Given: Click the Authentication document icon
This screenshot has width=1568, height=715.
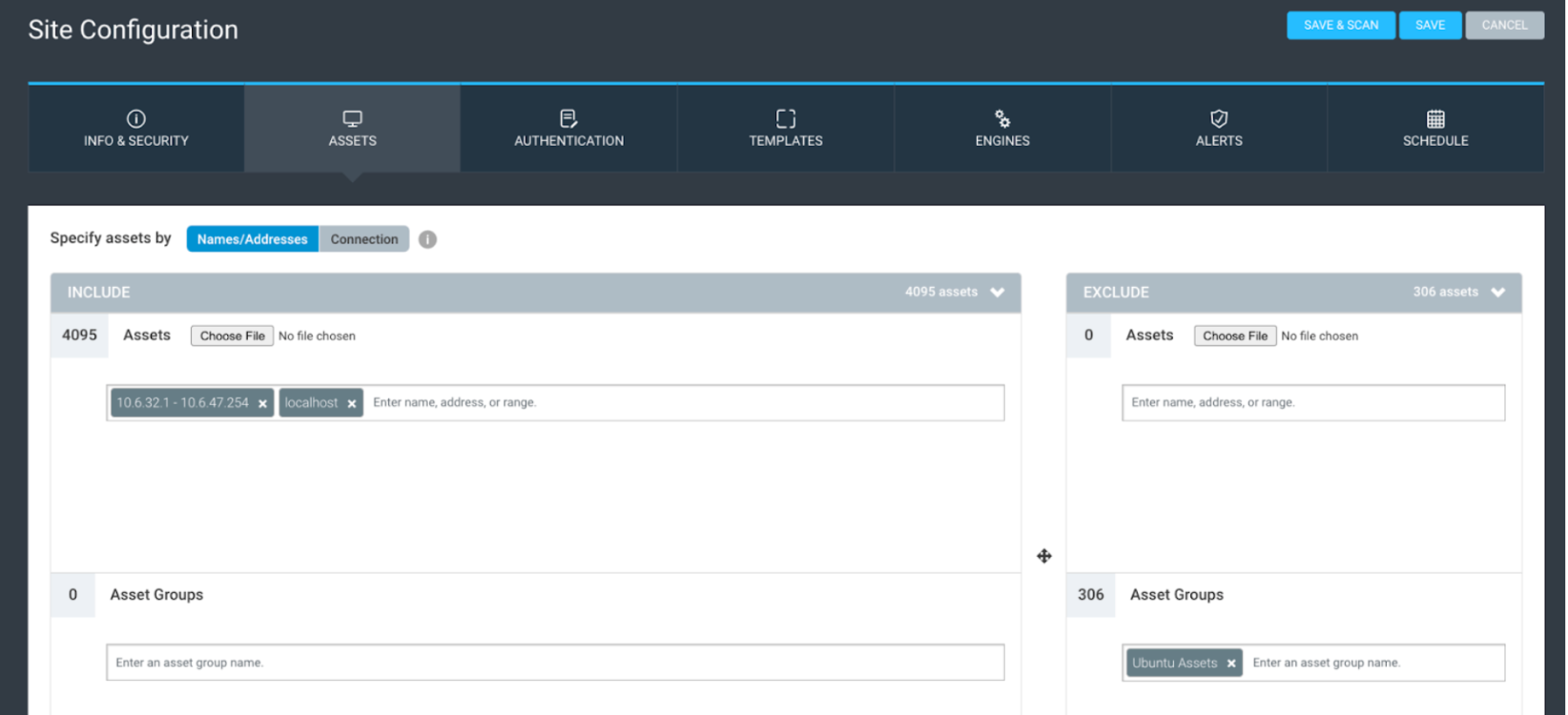Looking at the screenshot, I should click(x=568, y=118).
